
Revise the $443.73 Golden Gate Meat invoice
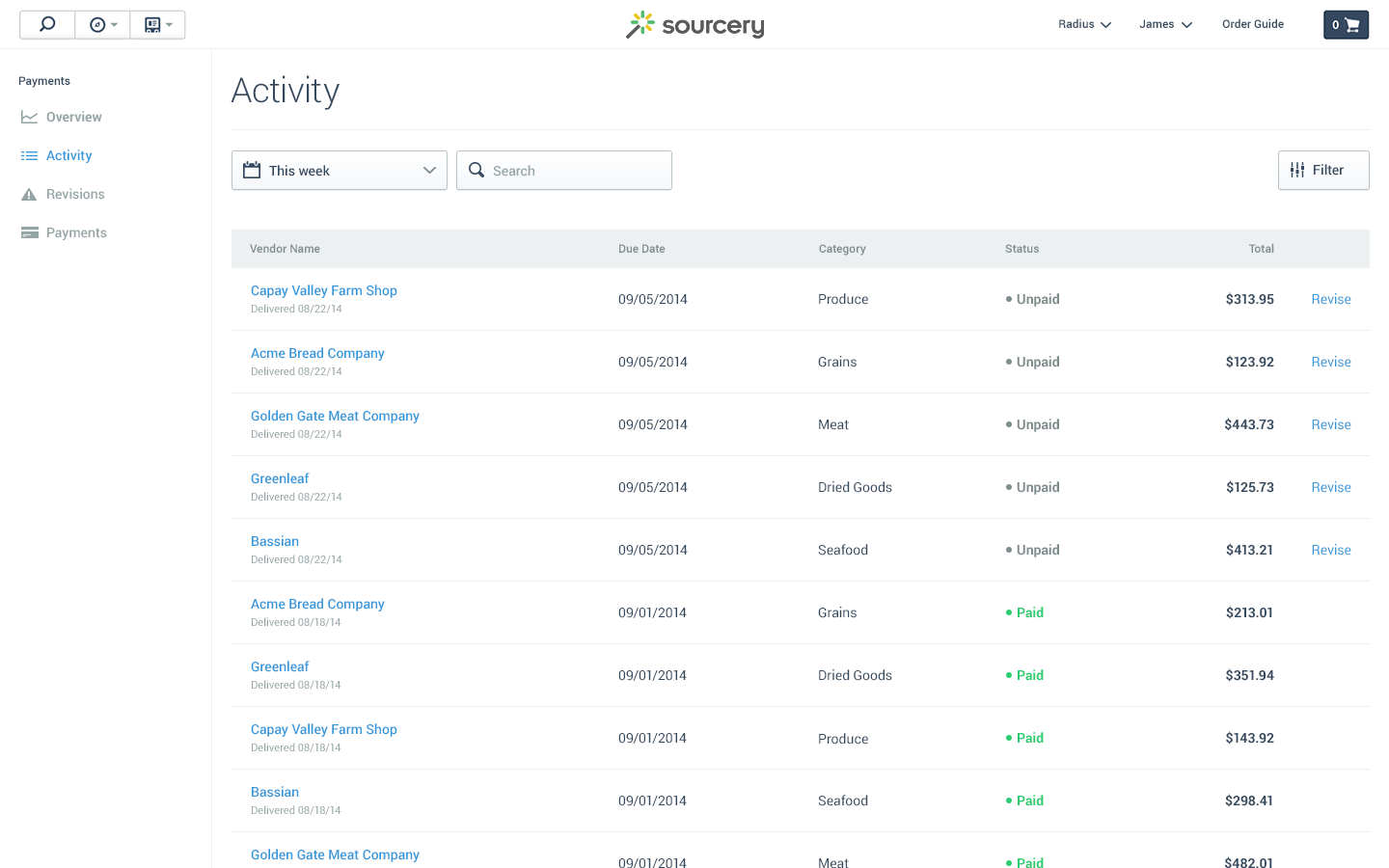[x=1331, y=424]
